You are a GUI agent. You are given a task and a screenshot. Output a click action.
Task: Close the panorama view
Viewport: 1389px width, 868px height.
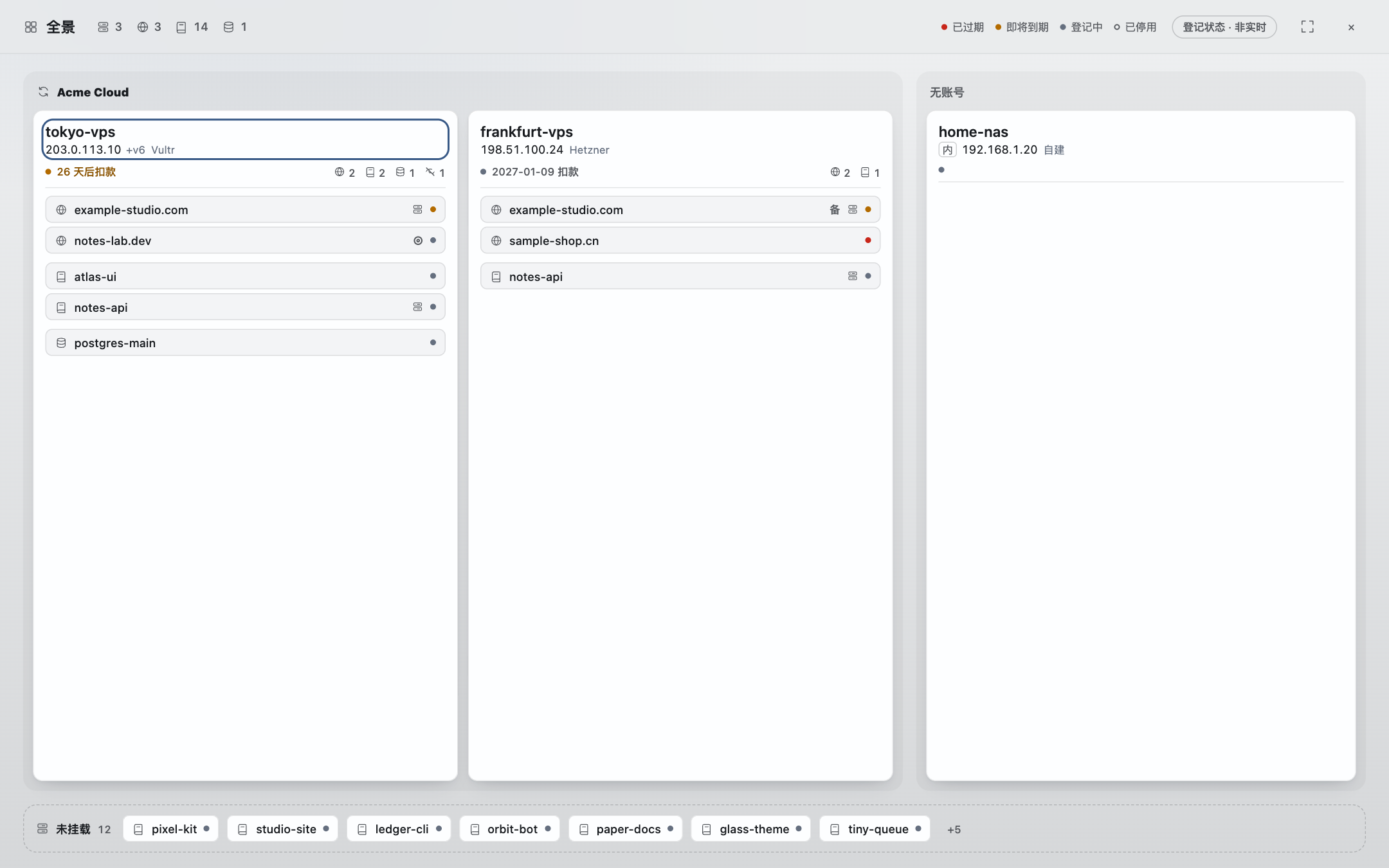pos(1351,27)
